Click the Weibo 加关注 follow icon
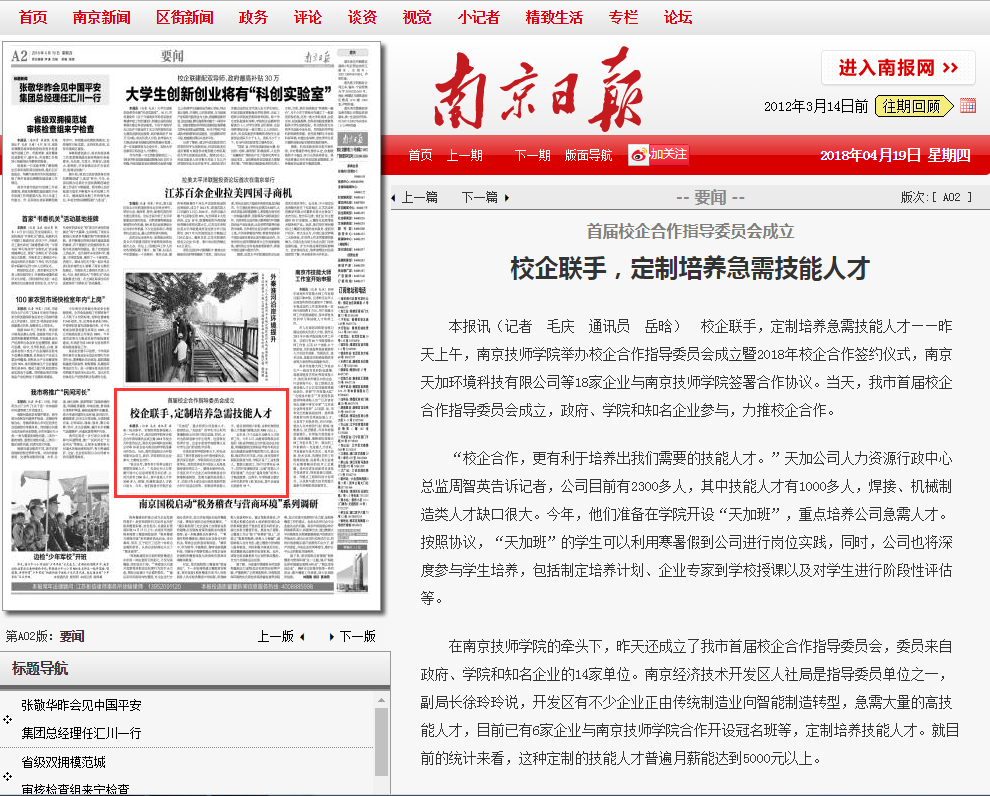The image size is (990, 796). (x=657, y=154)
